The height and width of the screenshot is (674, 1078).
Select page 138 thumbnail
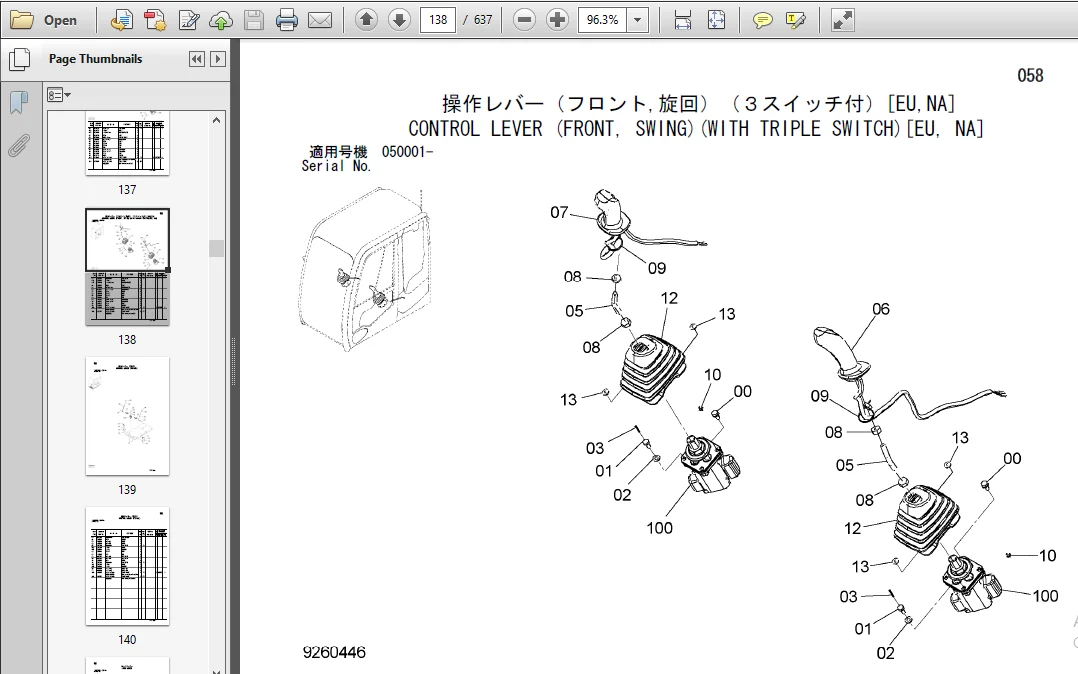(x=127, y=267)
